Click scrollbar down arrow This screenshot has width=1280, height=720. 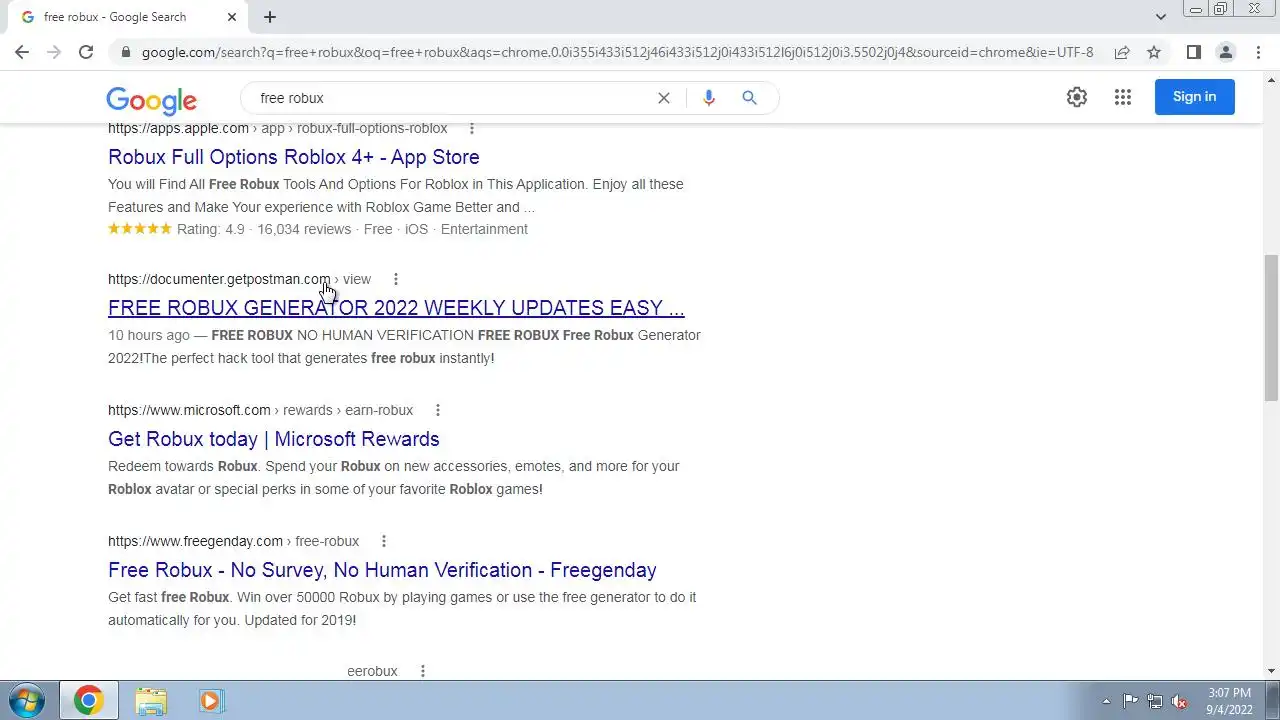pos(1271,671)
